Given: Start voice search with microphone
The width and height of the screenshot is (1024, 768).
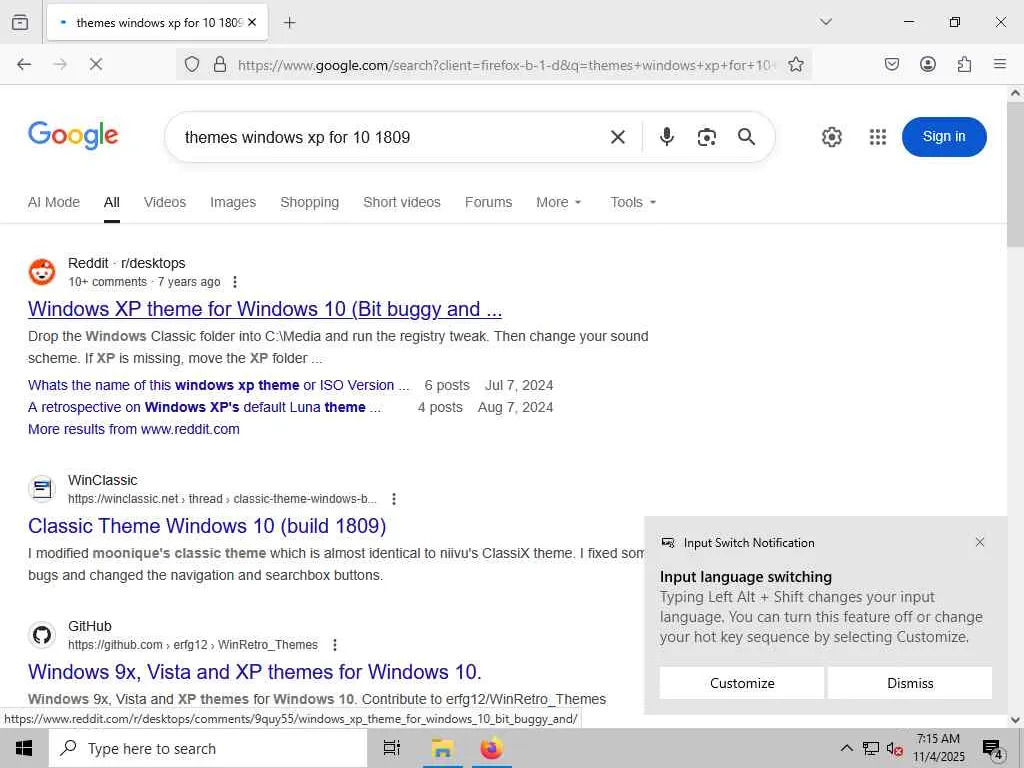Looking at the screenshot, I should 667,136.
